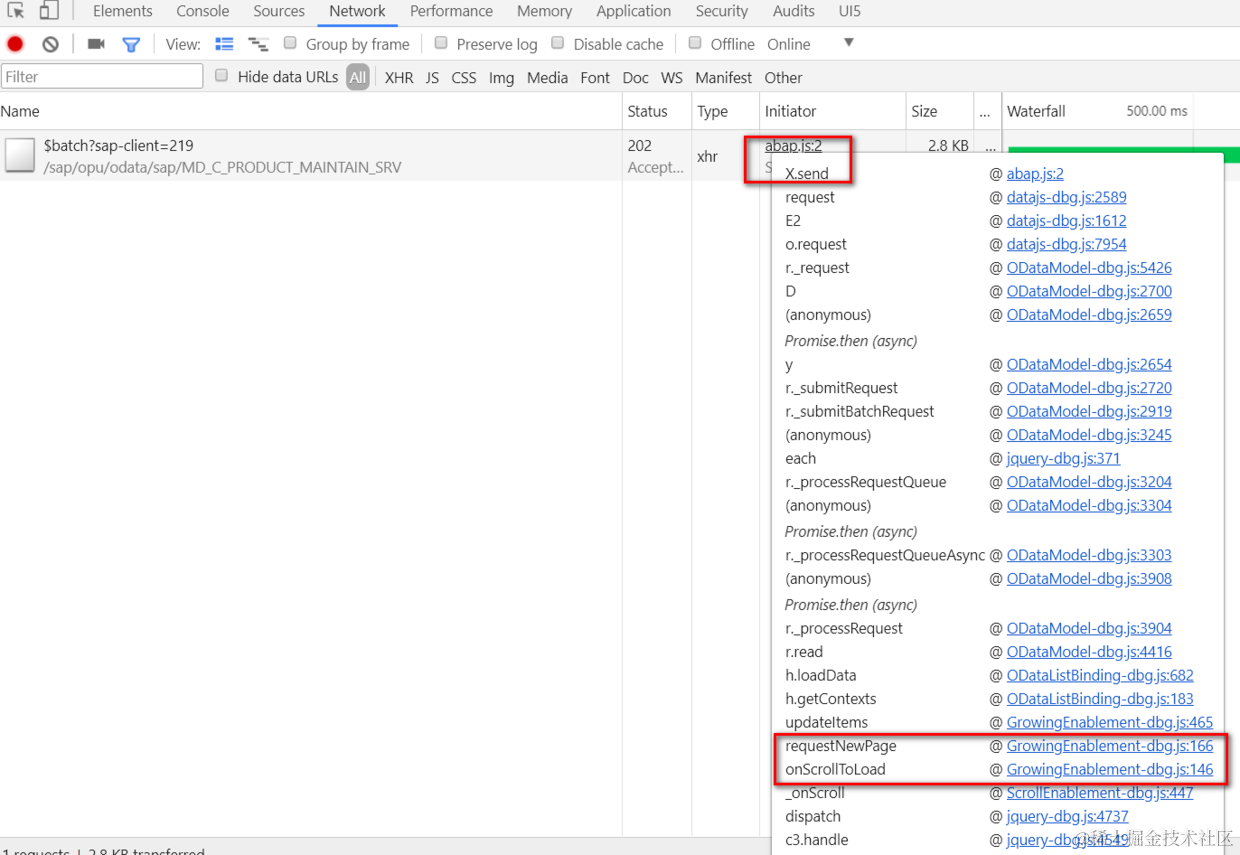Screen dimensions: 1240x855
Task: Filter requests by XHR
Action: point(399,77)
